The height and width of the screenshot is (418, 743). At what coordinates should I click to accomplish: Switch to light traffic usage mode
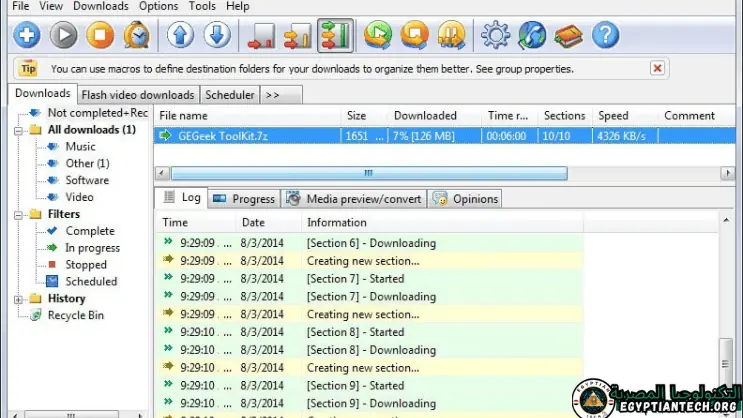(x=263, y=37)
